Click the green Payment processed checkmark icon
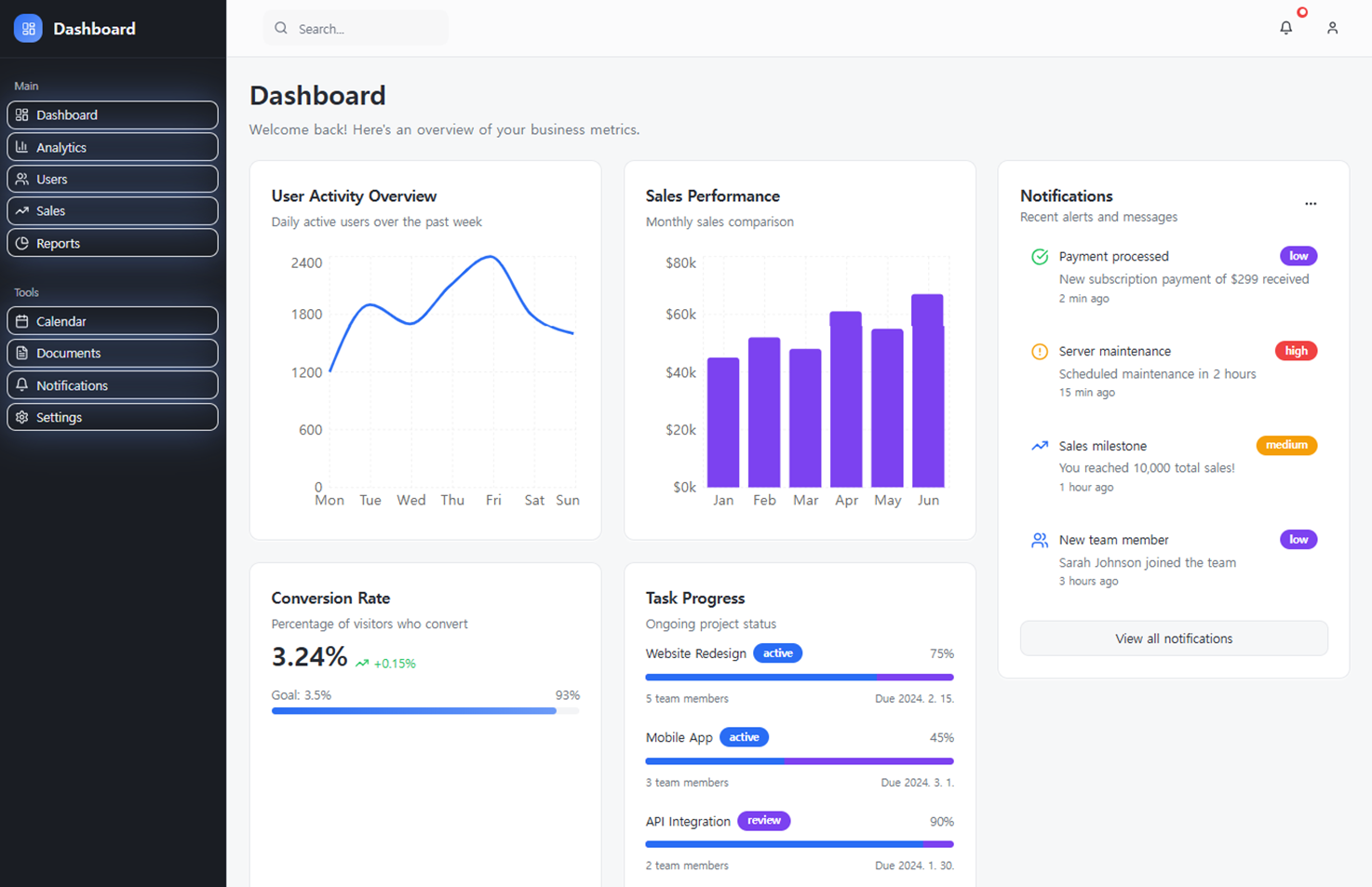 1040,257
